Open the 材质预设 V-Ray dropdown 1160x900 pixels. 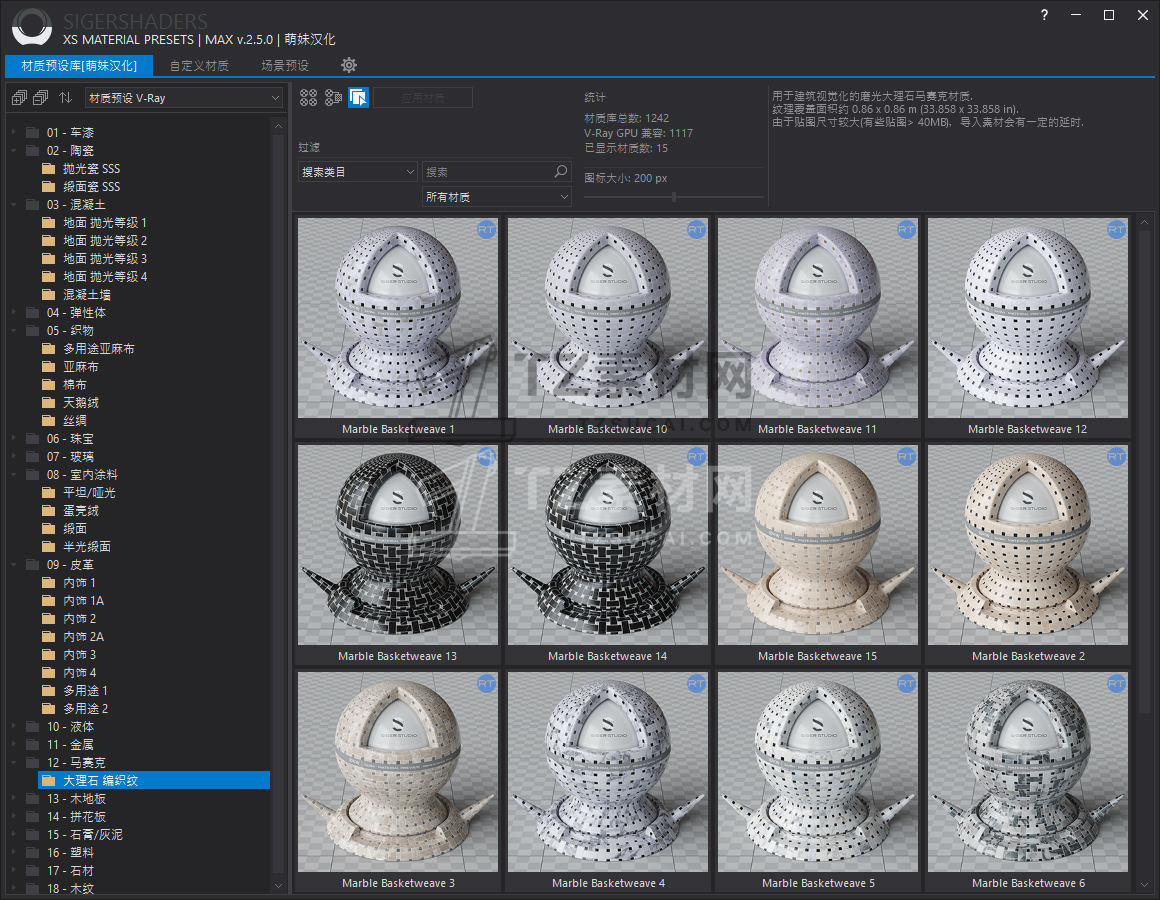click(x=184, y=98)
